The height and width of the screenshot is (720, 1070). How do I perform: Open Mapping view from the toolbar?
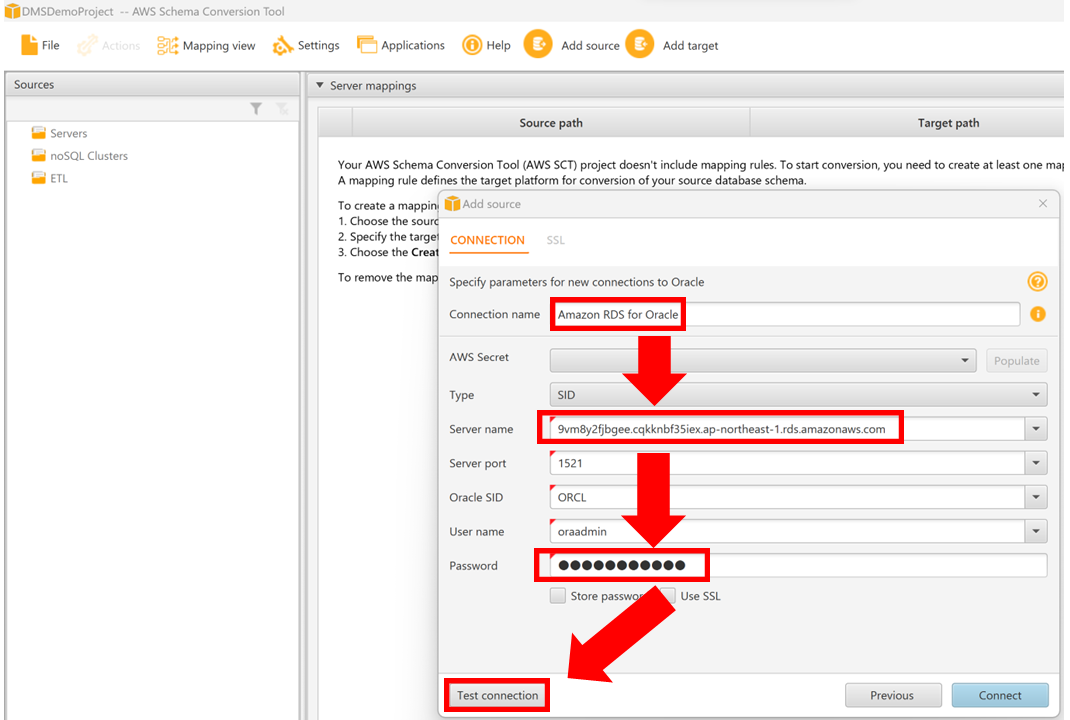(206, 46)
